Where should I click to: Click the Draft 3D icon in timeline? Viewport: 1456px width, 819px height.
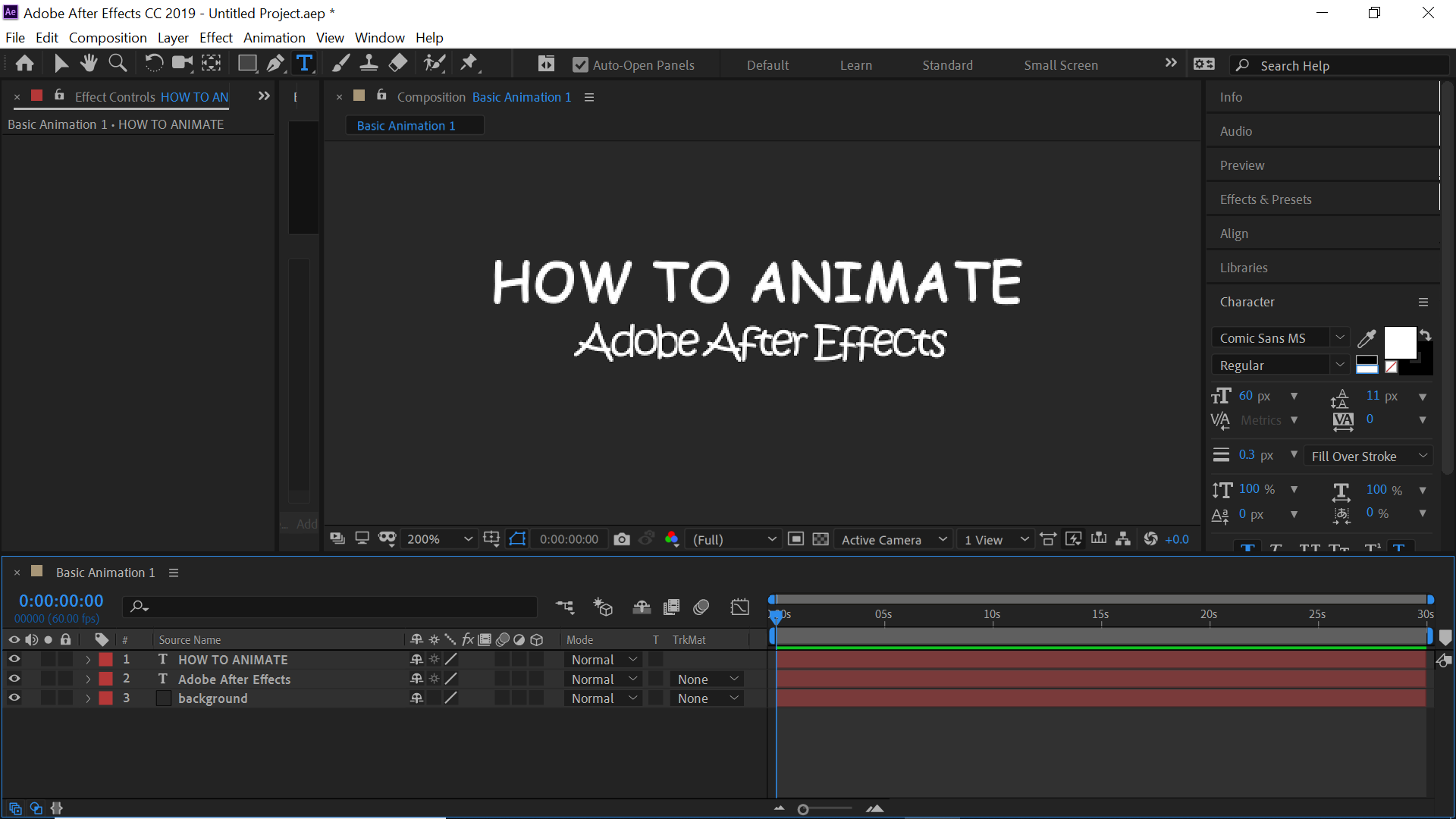pos(603,607)
